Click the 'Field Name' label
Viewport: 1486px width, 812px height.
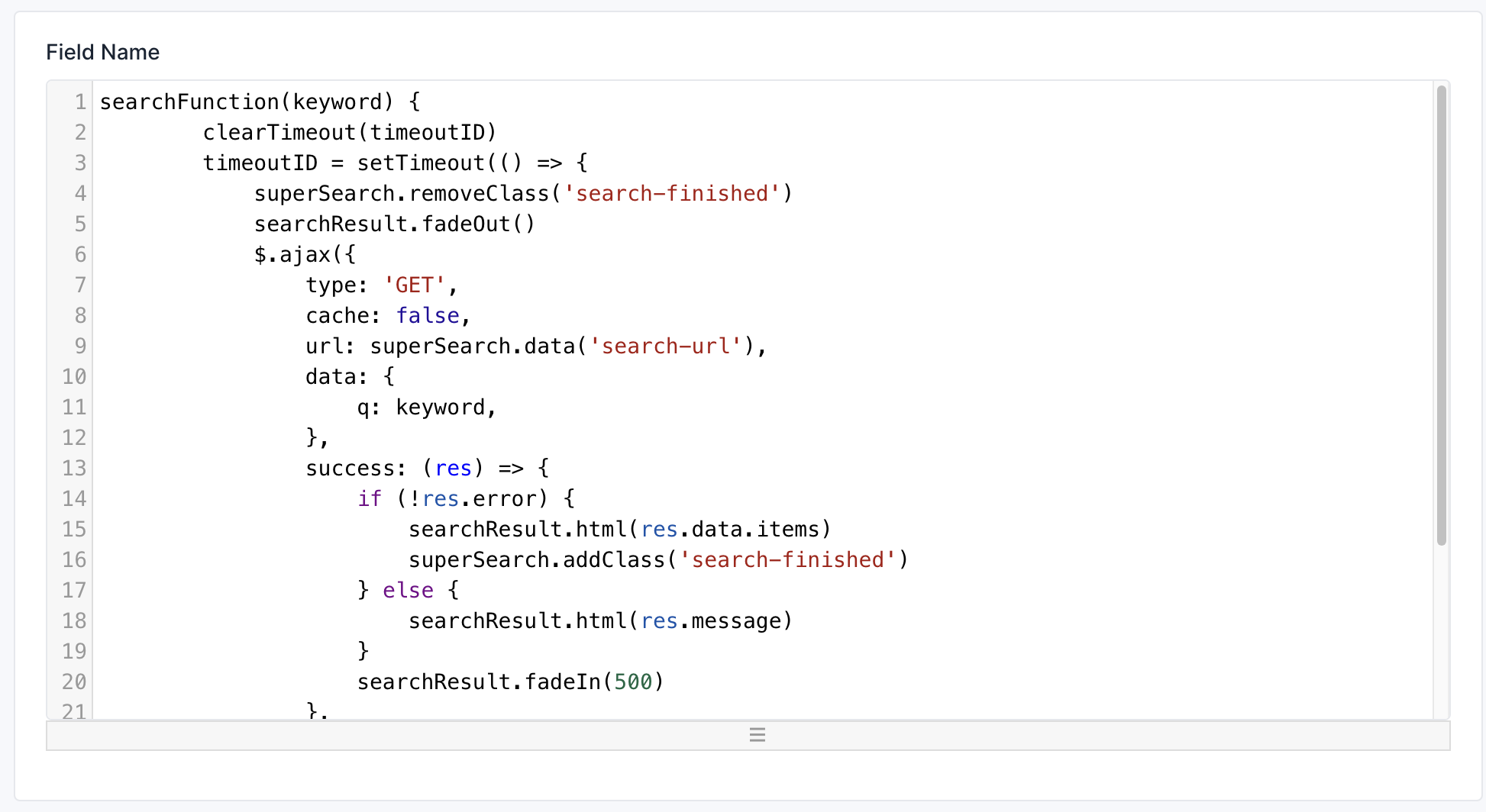pos(102,51)
